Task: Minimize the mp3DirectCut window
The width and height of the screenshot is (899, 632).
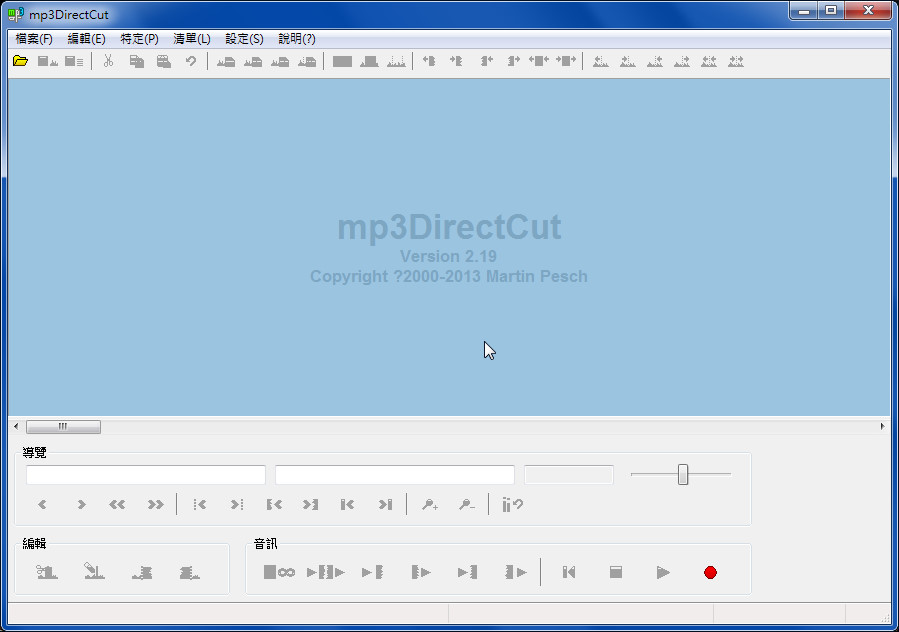Action: tap(804, 10)
